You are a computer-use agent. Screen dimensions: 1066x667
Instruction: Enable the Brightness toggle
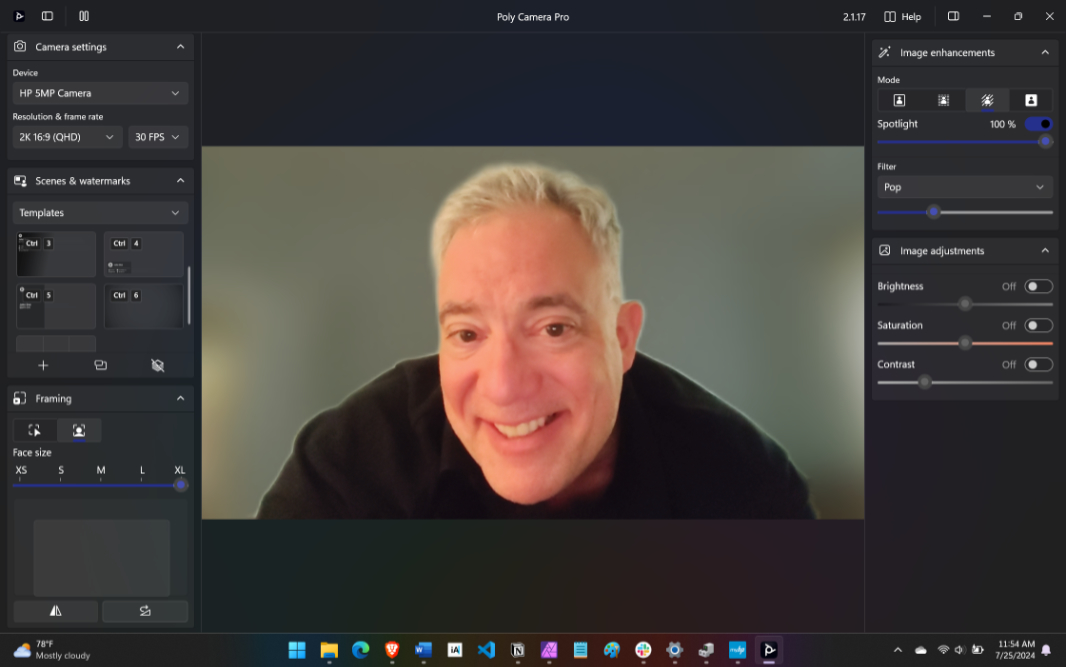[1039, 286]
